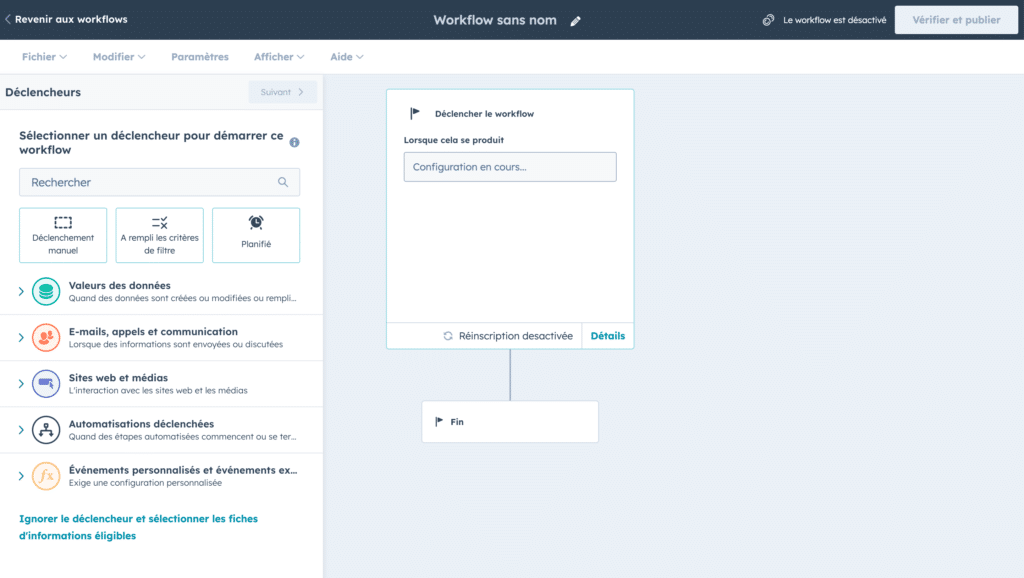Screen dimensions: 1024x578
Task: Open the Afficher dropdown menu
Action: click(x=279, y=57)
